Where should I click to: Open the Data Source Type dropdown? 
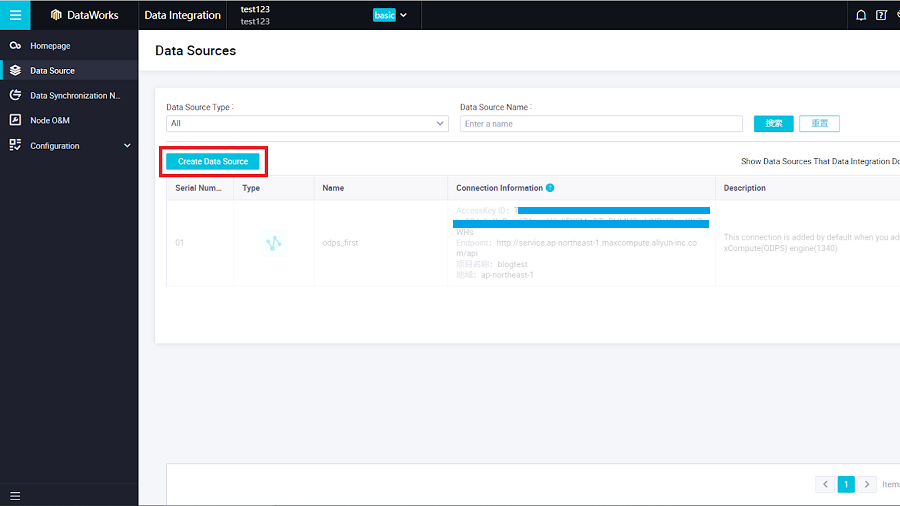pos(306,124)
